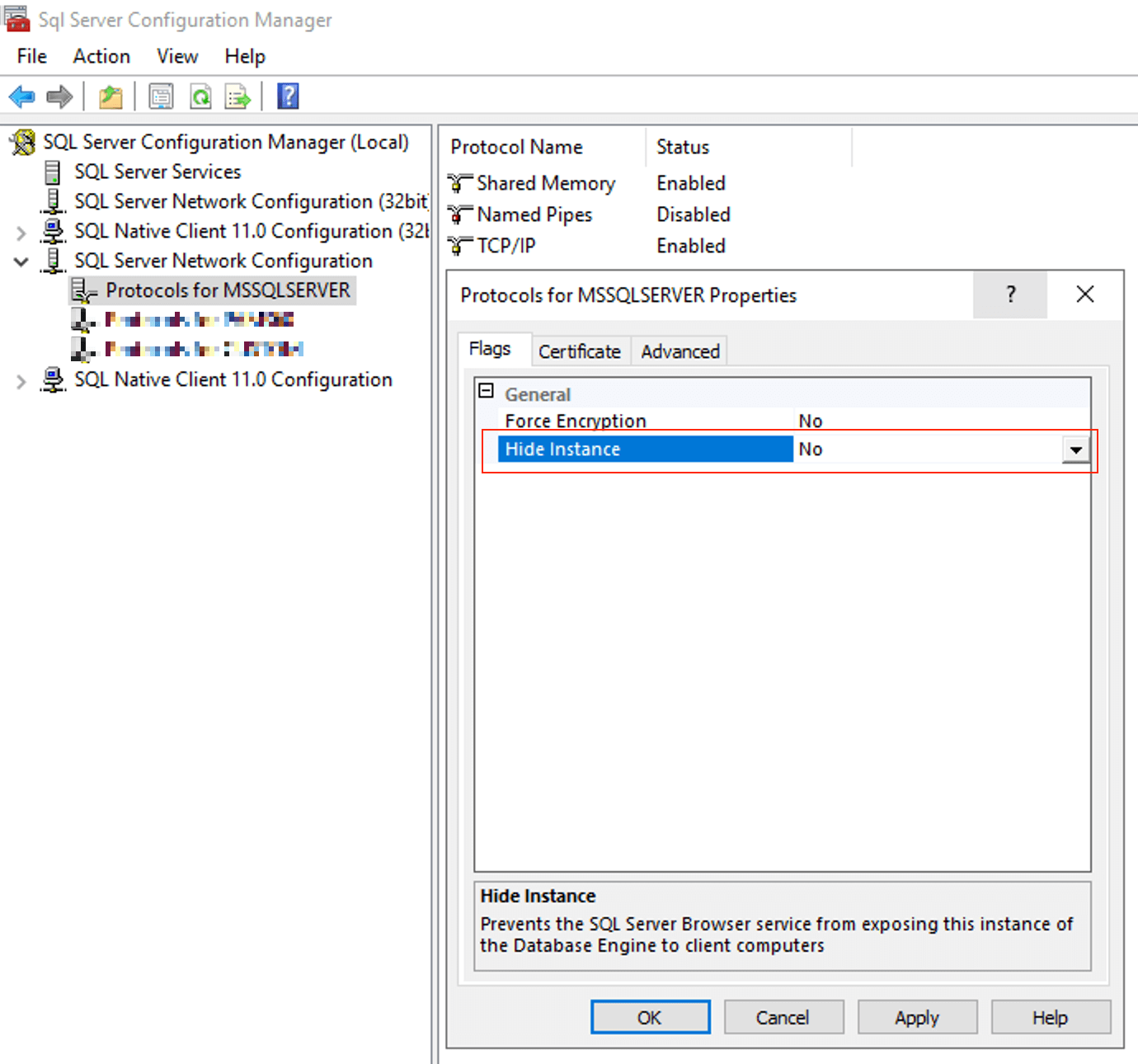Click the TCP/IP protocol icon
Image resolution: width=1138 pixels, height=1064 pixels.
click(x=460, y=246)
